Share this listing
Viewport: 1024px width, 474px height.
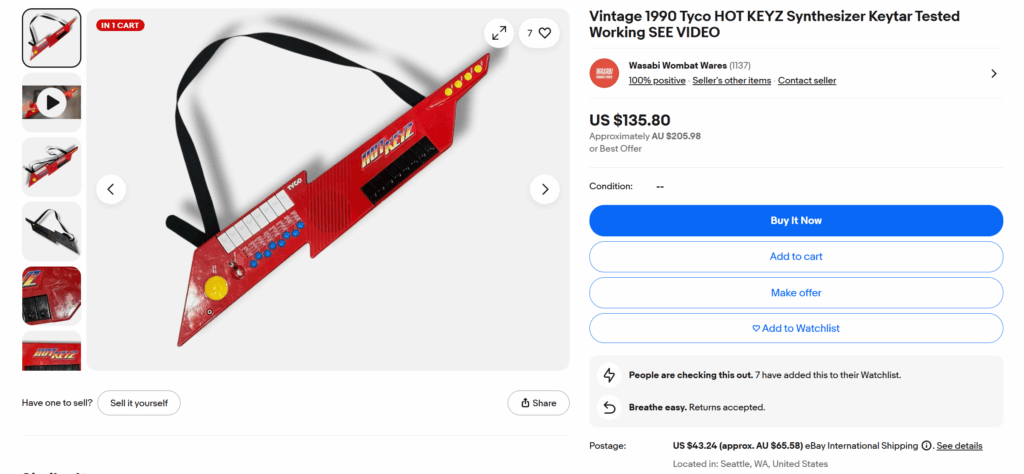pos(538,403)
